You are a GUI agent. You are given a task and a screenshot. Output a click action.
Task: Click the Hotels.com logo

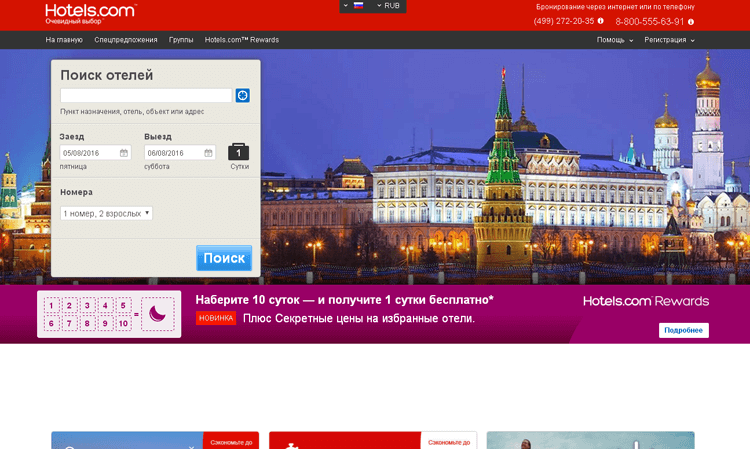91,14
